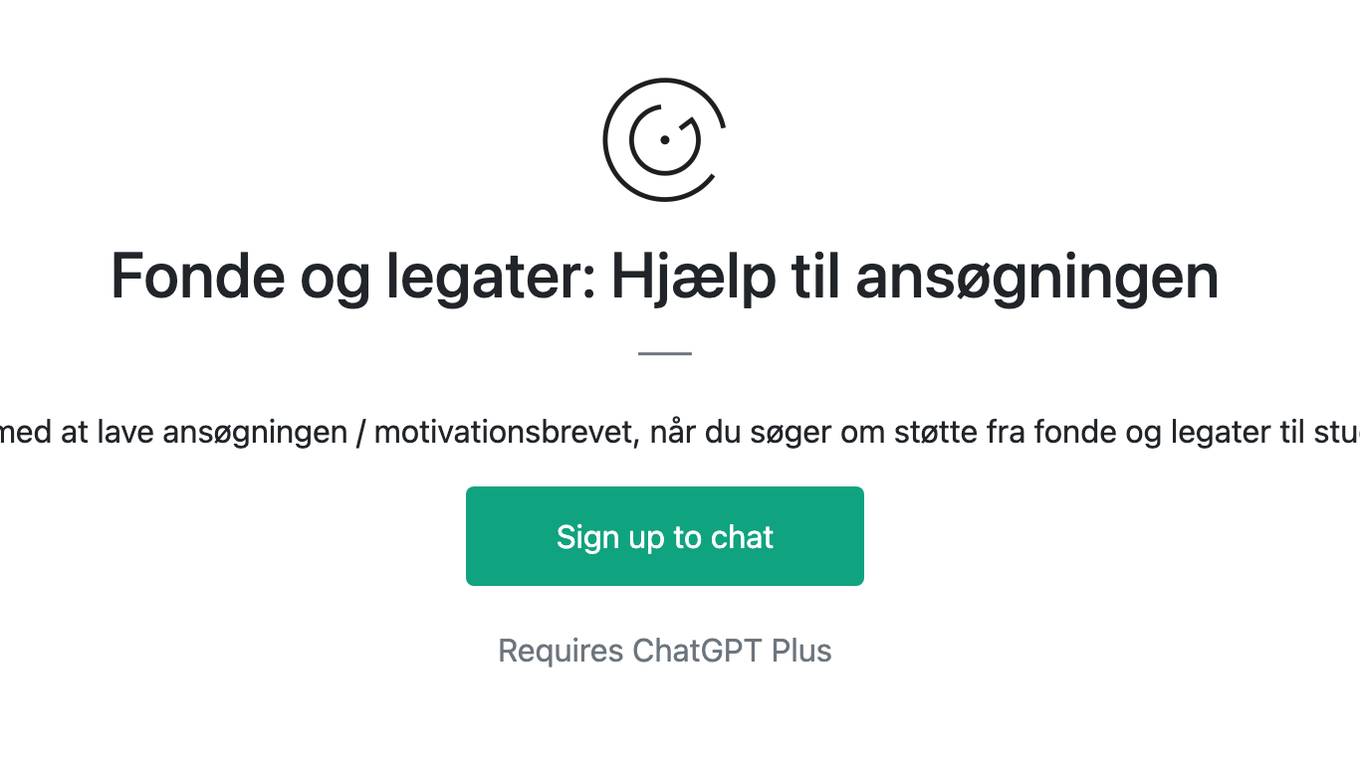Click the word Fonde at the title start

[x=198, y=277]
